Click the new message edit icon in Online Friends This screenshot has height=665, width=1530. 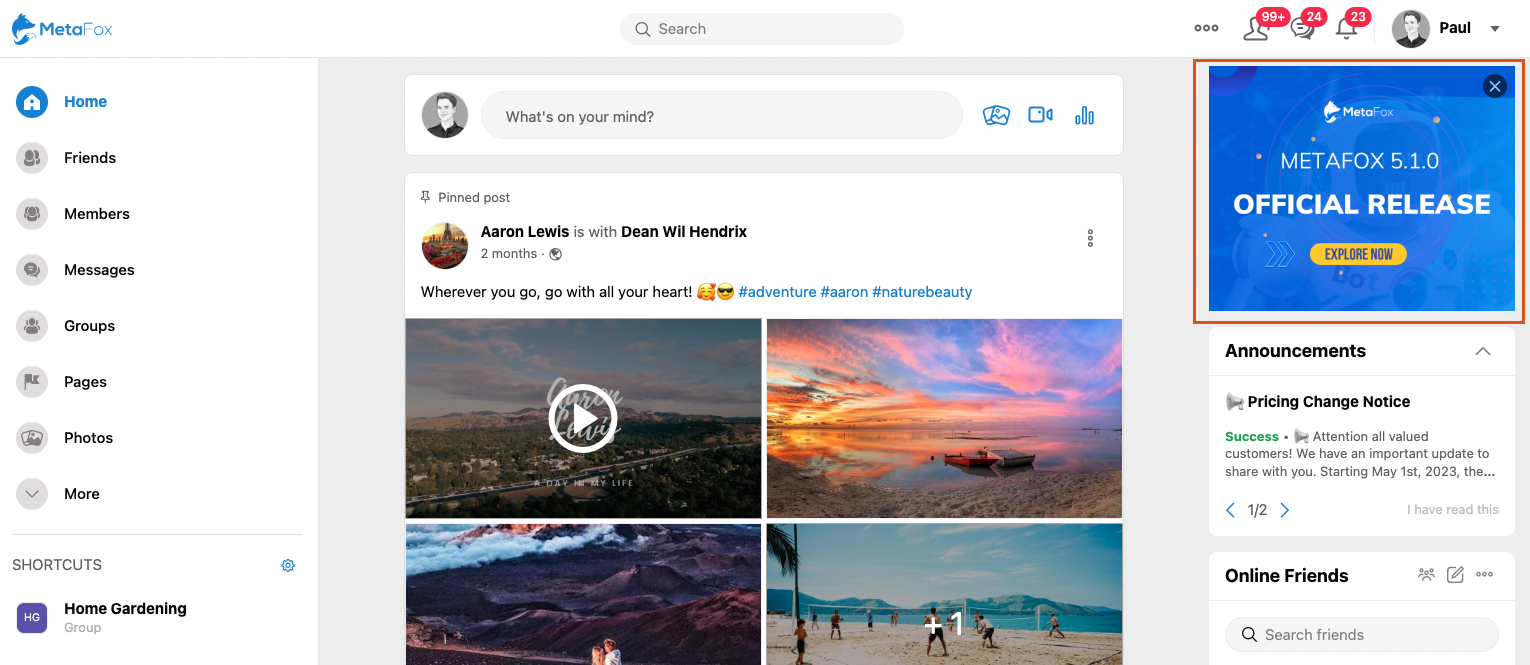(1455, 575)
